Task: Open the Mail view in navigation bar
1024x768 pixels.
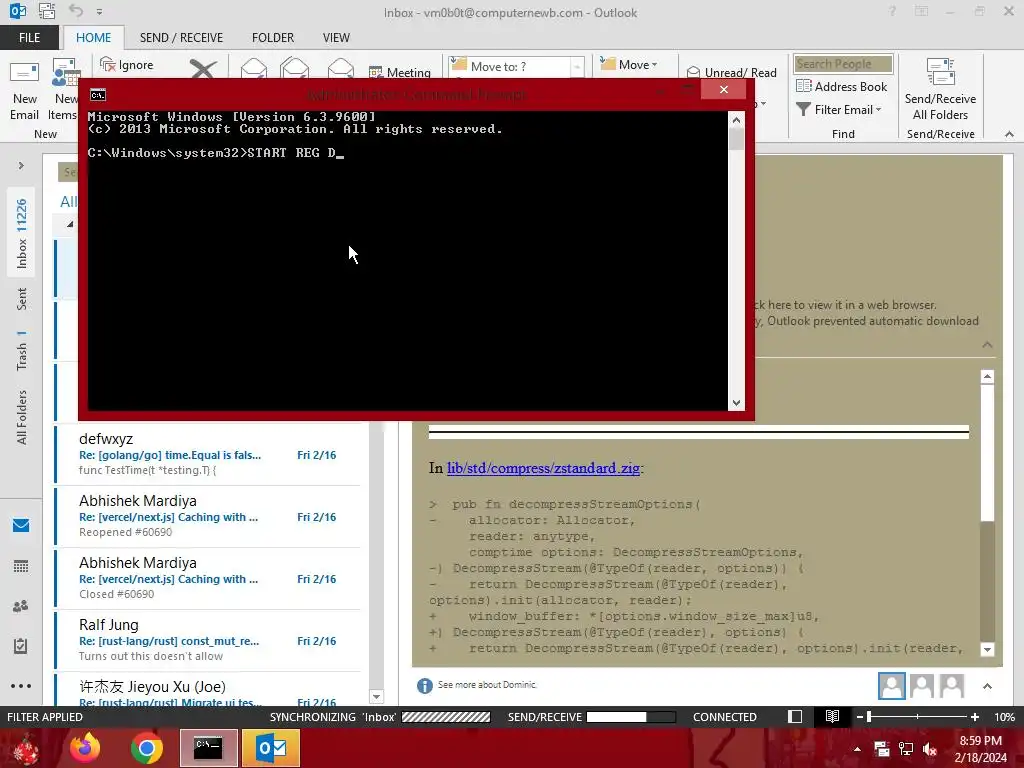Action: [21, 525]
